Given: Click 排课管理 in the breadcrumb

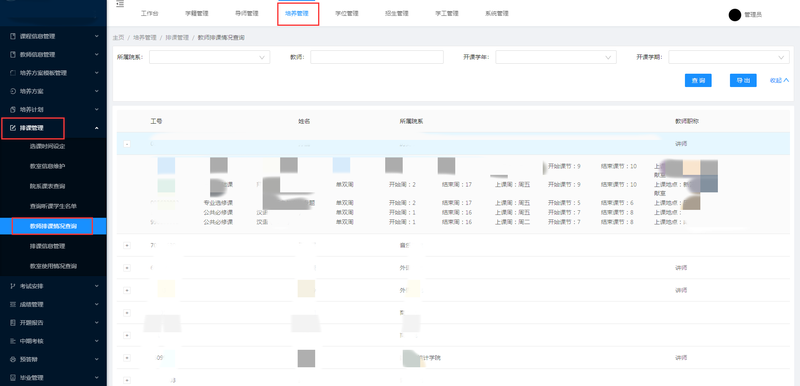Looking at the screenshot, I should pyautogui.click(x=177, y=38).
